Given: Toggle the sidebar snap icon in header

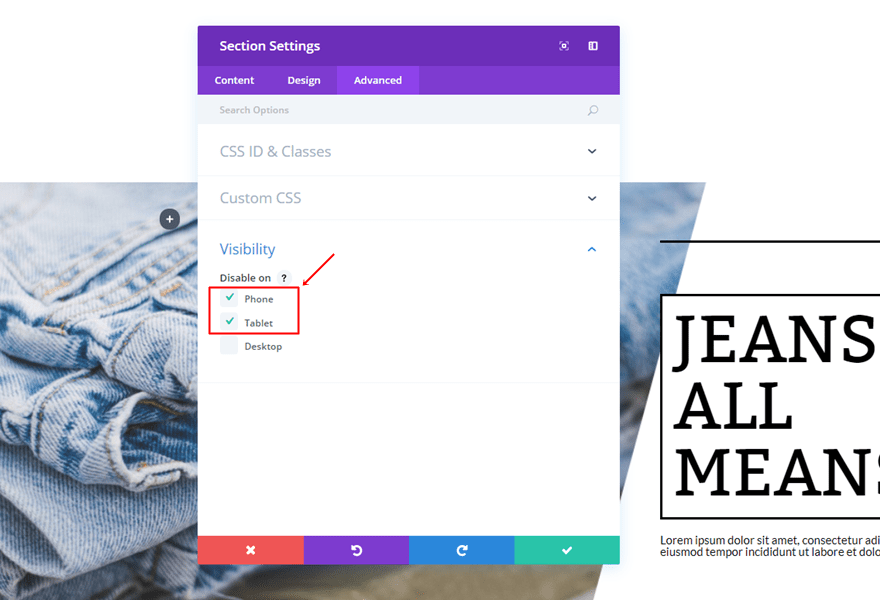Looking at the screenshot, I should click(x=593, y=46).
